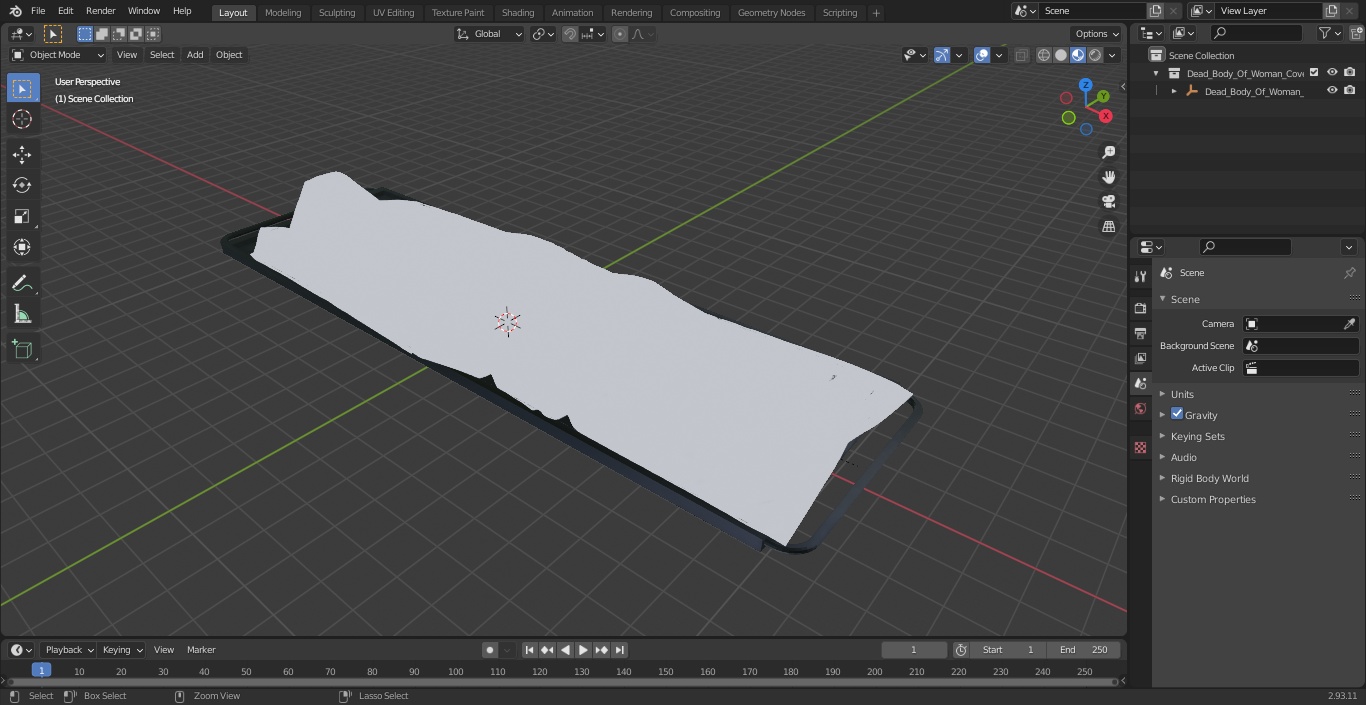Choose the Transform tool
This screenshot has width=1366, height=705.
(x=22, y=247)
